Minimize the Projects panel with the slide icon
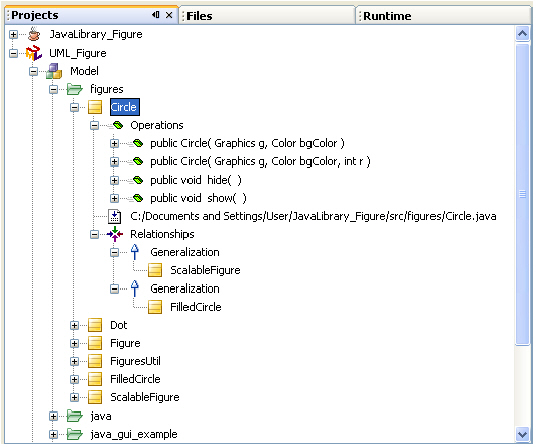Image resolution: width=537 pixels, height=447 pixels. (156, 15)
